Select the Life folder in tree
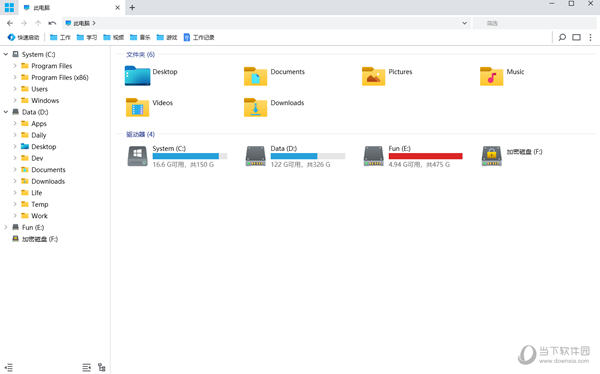The height and width of the screenshot is (374, 600). point(37,193)
